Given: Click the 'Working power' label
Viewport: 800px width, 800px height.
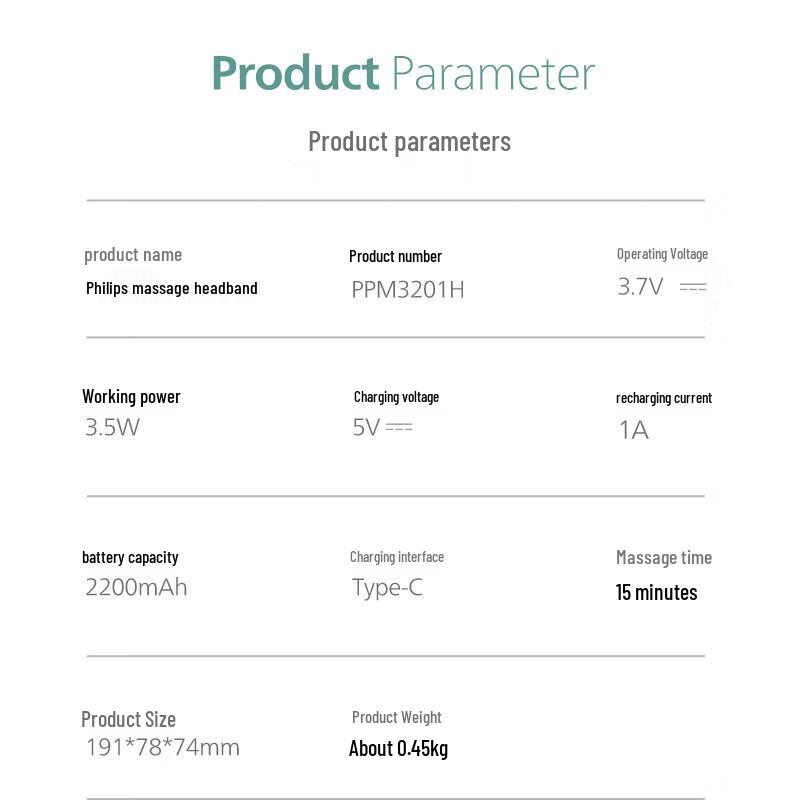Looking at the screenshot, I should point(131,396).
